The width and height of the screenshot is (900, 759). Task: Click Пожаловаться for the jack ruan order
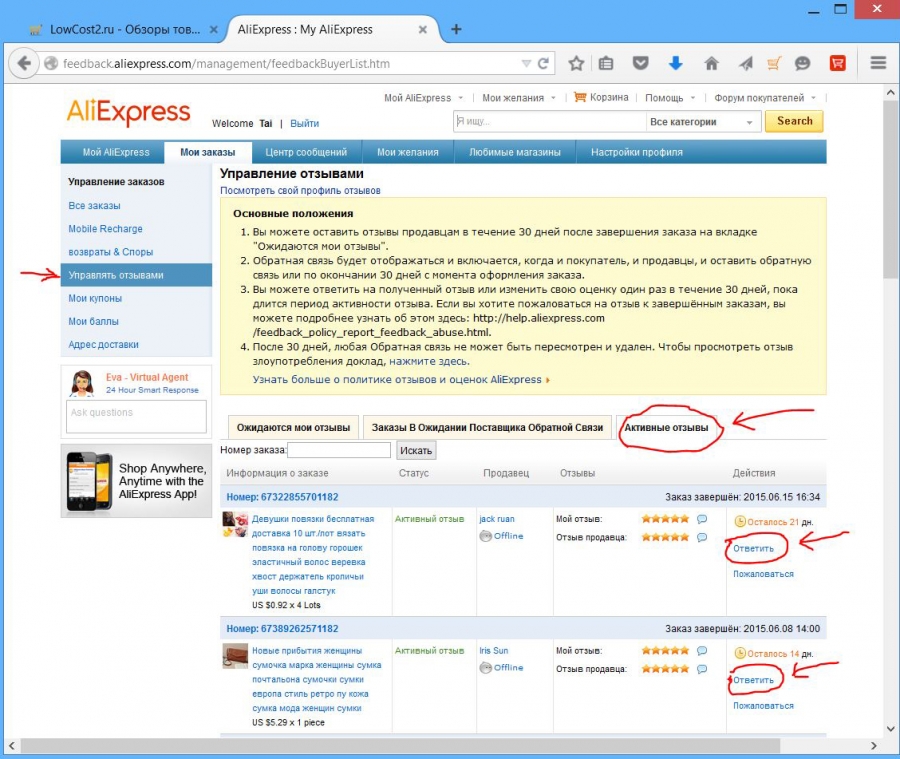tap(763, 574)
